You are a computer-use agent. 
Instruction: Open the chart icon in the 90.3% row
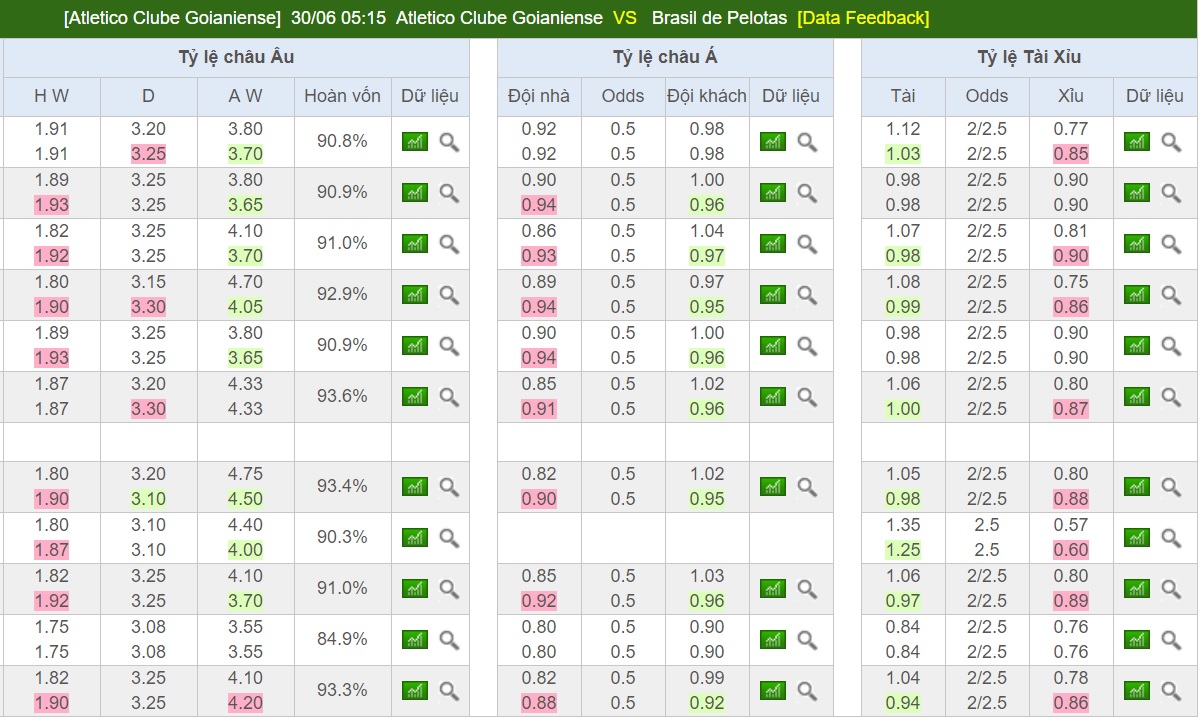coord(415,538)
